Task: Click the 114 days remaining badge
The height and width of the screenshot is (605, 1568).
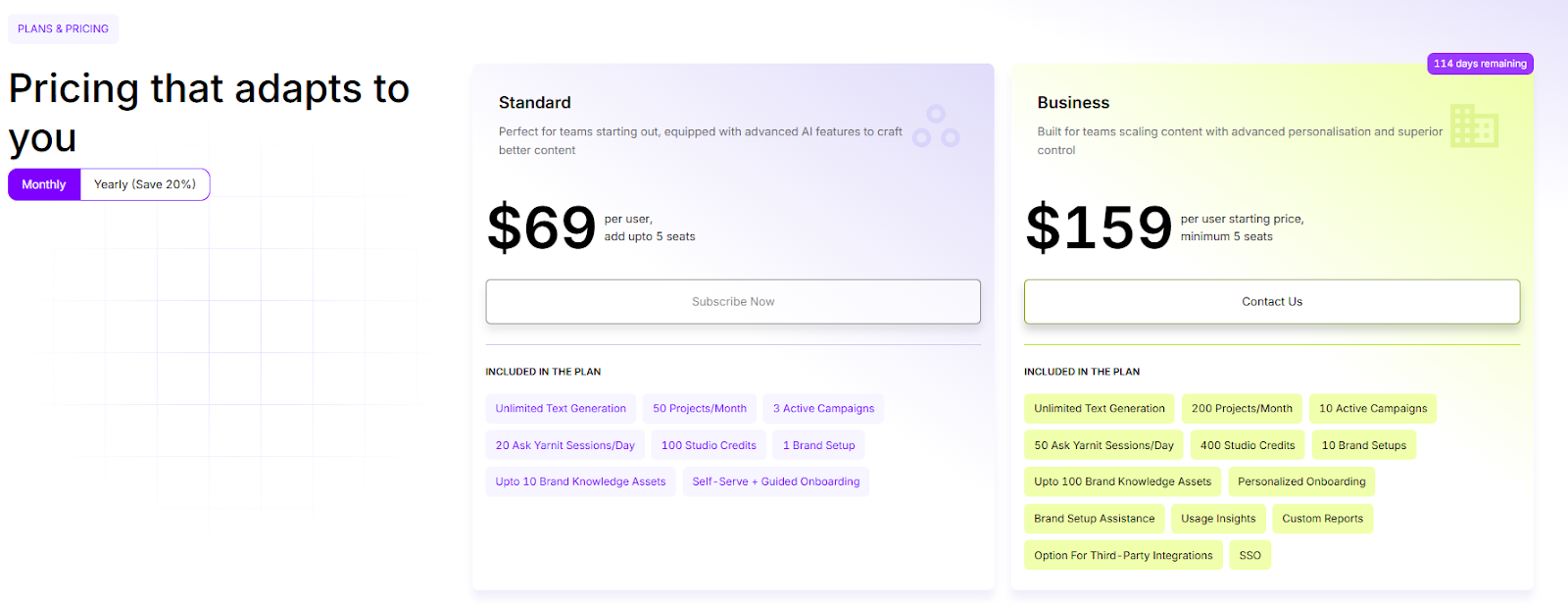Action: (x=1480, y=63)
